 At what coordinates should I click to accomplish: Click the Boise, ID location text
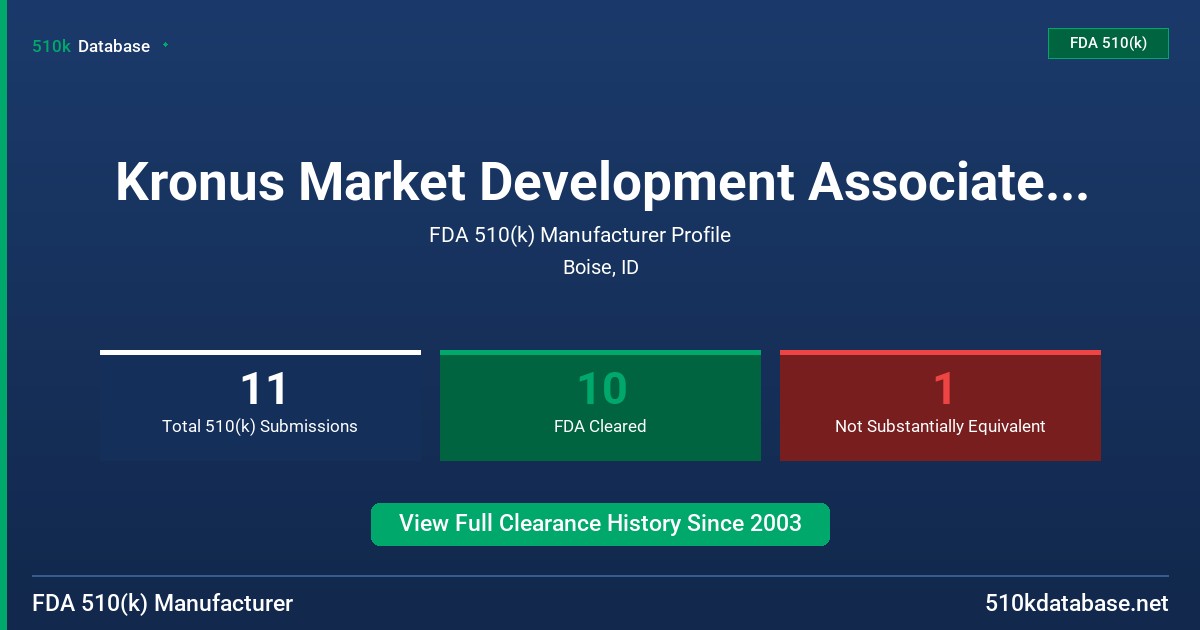click(601, 268)
